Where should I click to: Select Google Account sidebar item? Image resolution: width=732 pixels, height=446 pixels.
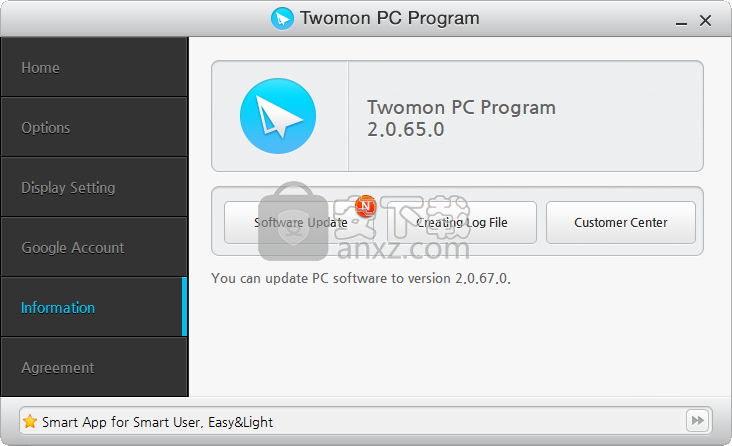(x=94, y=247)
